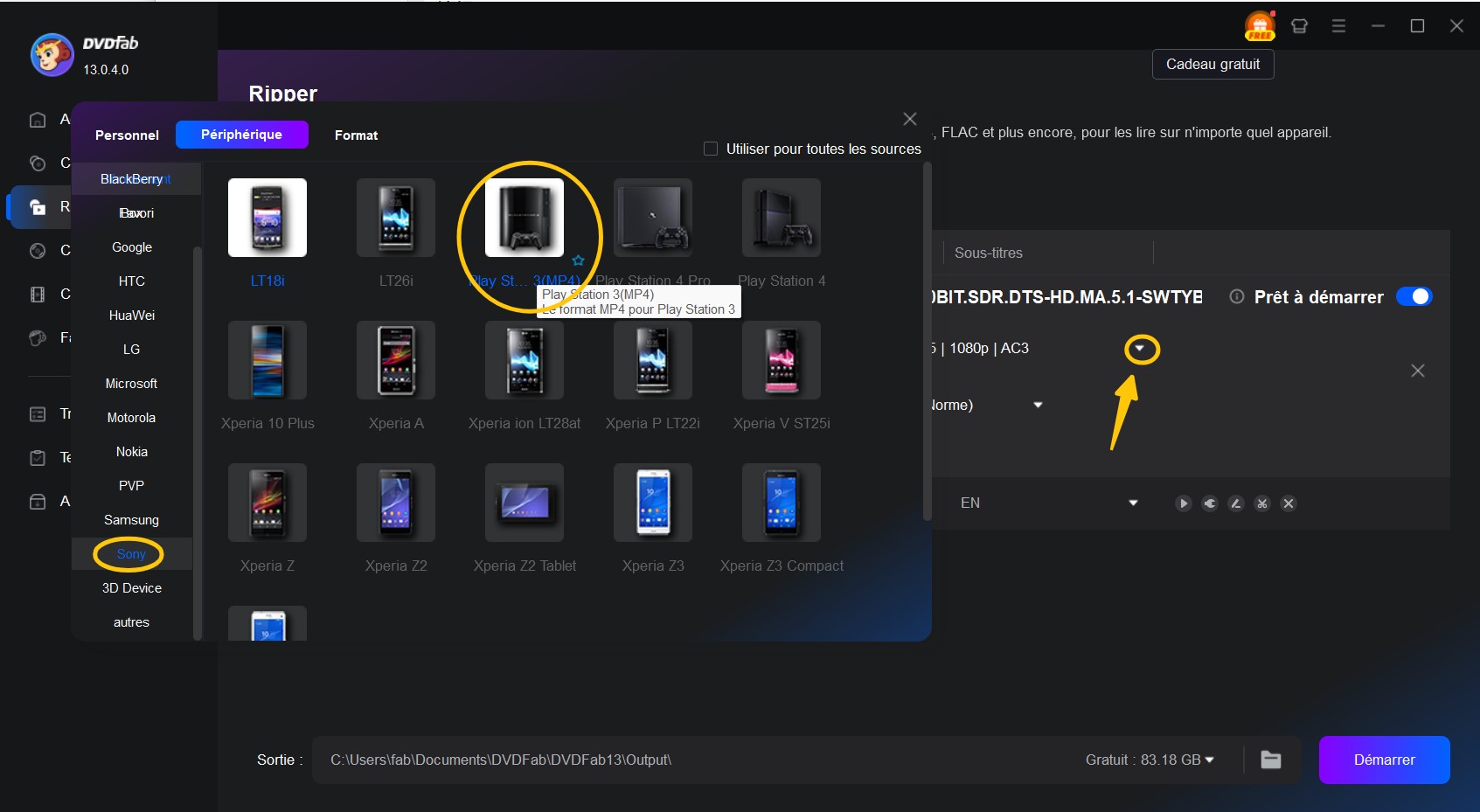Viewport: 1480px width, 812px height.
Task: Switch to the Périphérique tab
Action: point(242,135)
